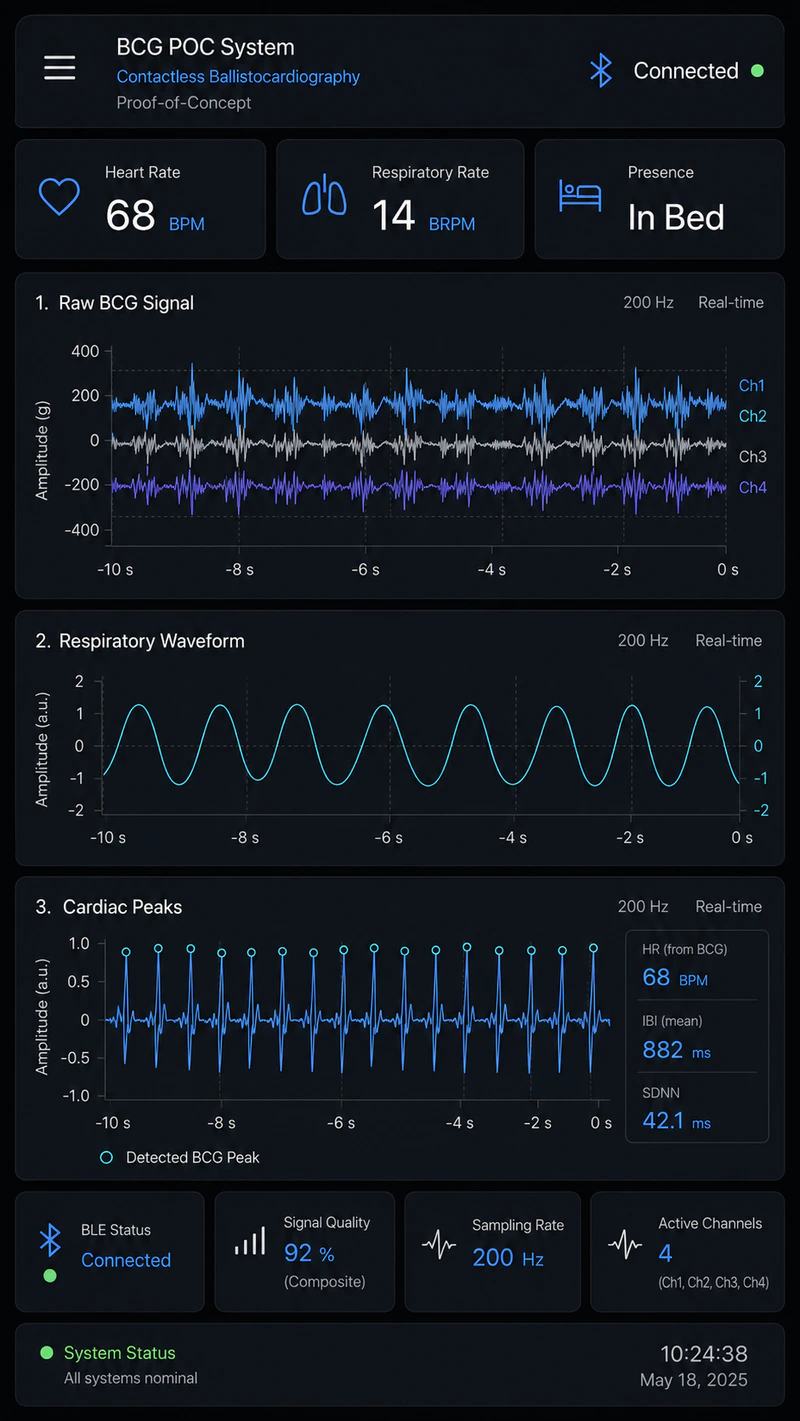The height and width of the screenshot is (1421, 800).
Task: Click Real-time label in Raw BCG Signal panel
Action: pos(731,303)
